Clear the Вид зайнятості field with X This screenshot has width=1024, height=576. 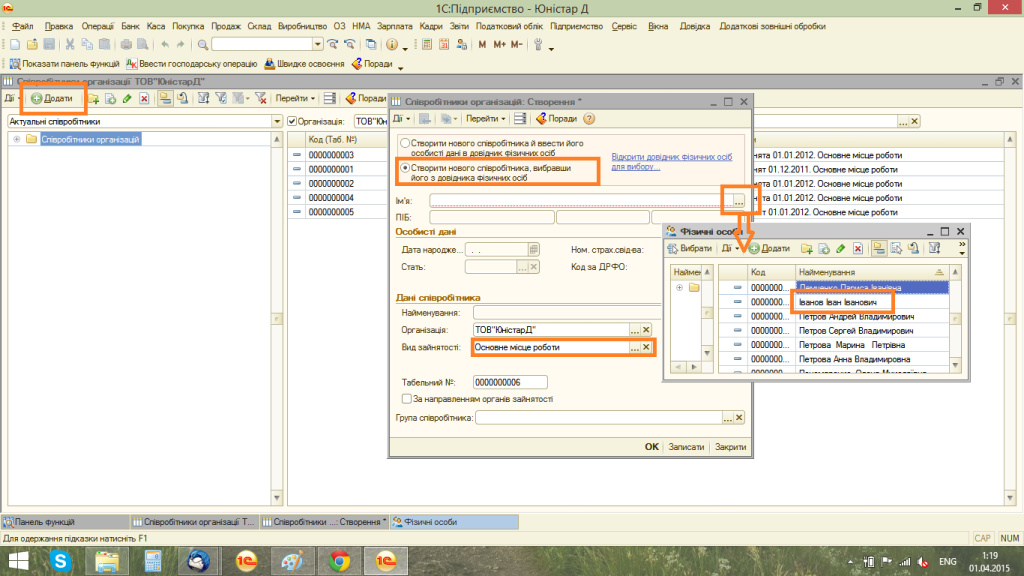(646, 347)
